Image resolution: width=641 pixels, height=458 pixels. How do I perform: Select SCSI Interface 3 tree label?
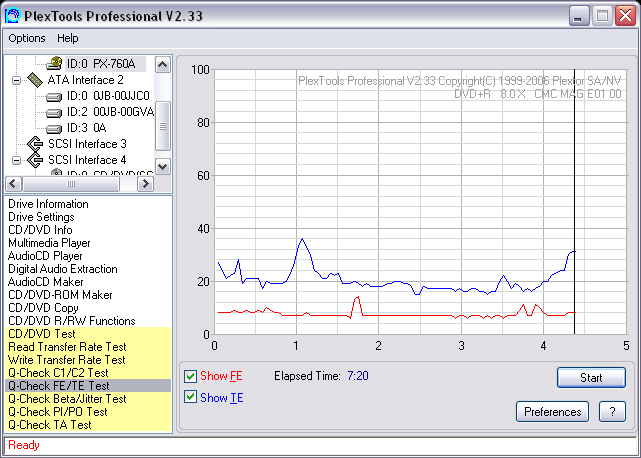point(87,144)
